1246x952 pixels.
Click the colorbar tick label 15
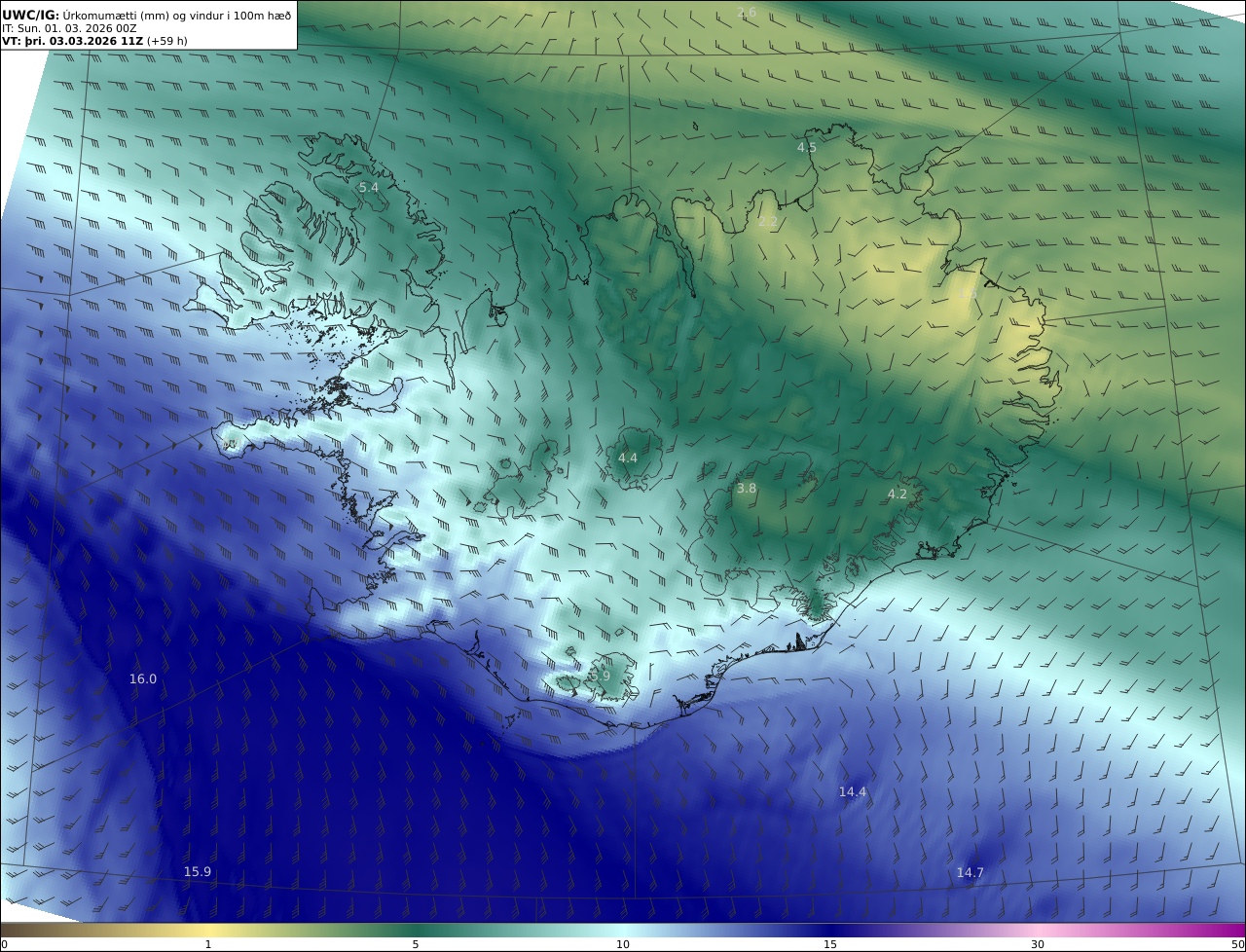point(830,944)
